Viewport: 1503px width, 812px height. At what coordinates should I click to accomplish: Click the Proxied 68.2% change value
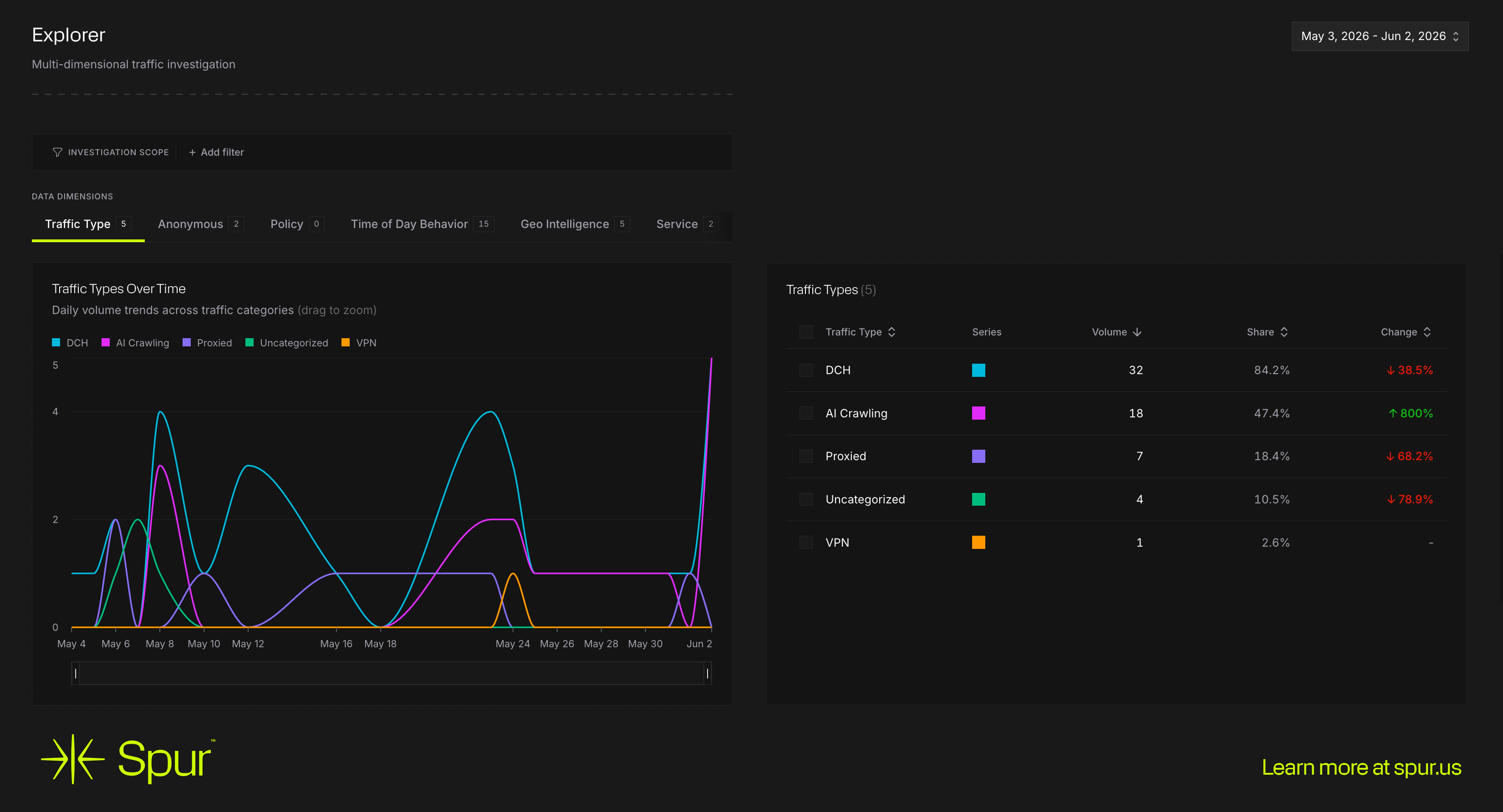pyautogui.click(x=1409, y=456)
